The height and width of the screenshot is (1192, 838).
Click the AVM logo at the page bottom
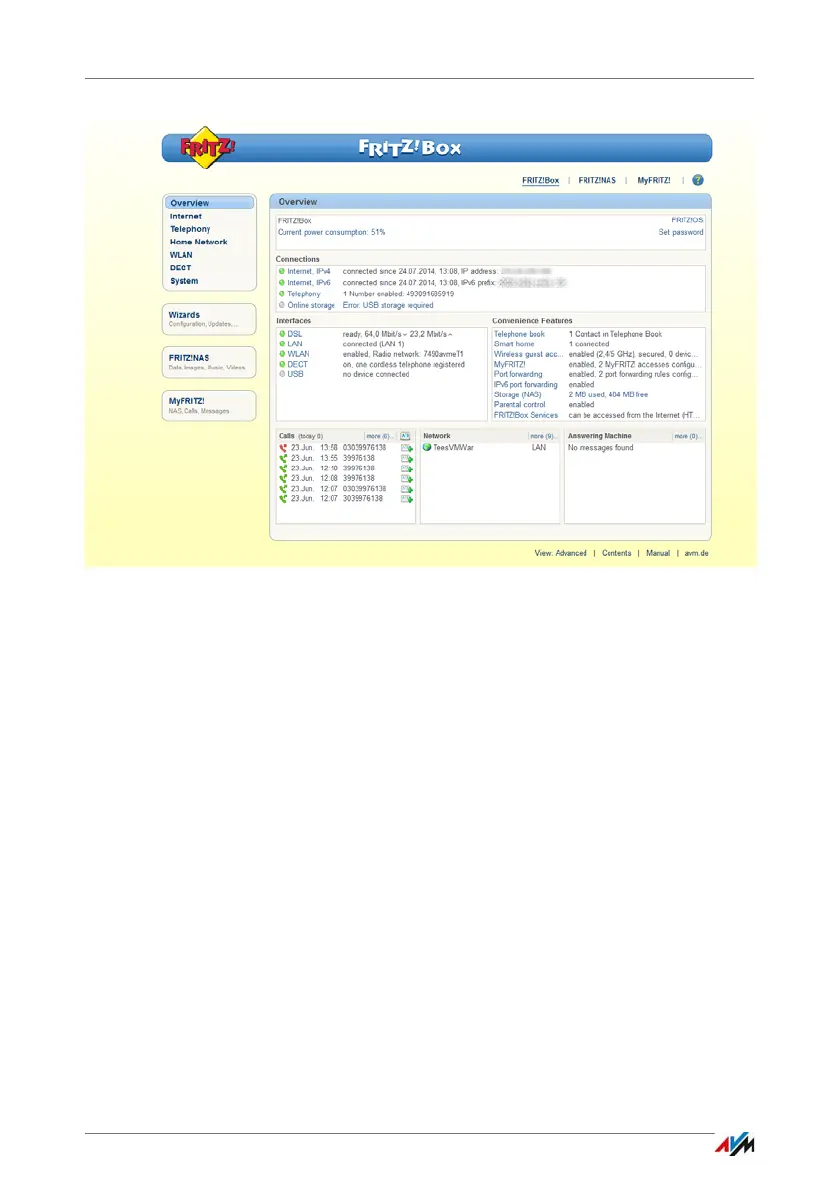[734, 1144]
